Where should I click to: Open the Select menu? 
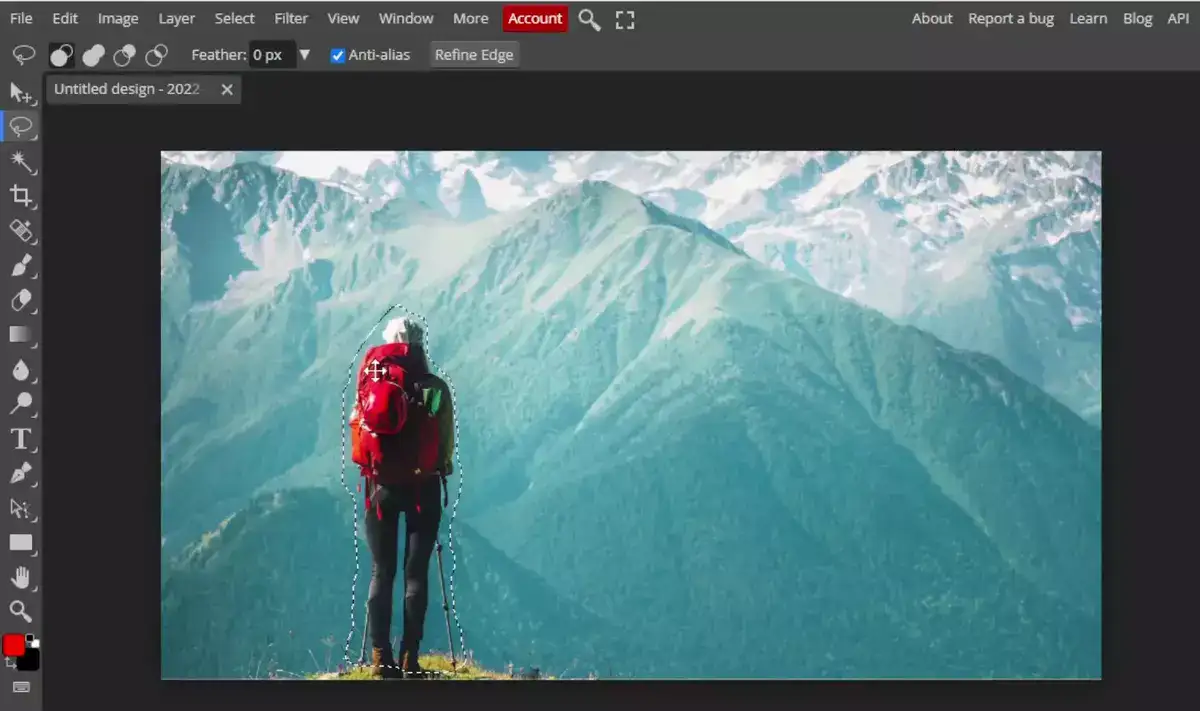coord(235,18)
